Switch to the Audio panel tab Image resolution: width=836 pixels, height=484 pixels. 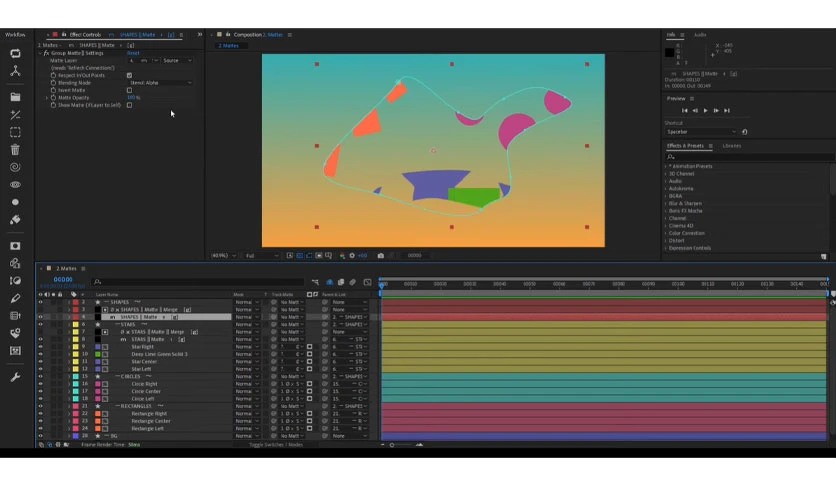[700, 35]
